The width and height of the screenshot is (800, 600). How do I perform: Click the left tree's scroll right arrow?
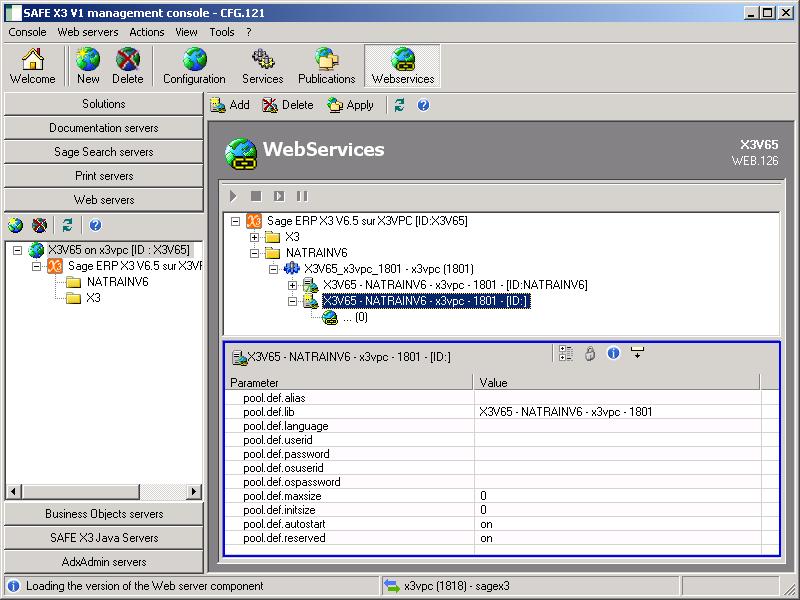point(193,491)
